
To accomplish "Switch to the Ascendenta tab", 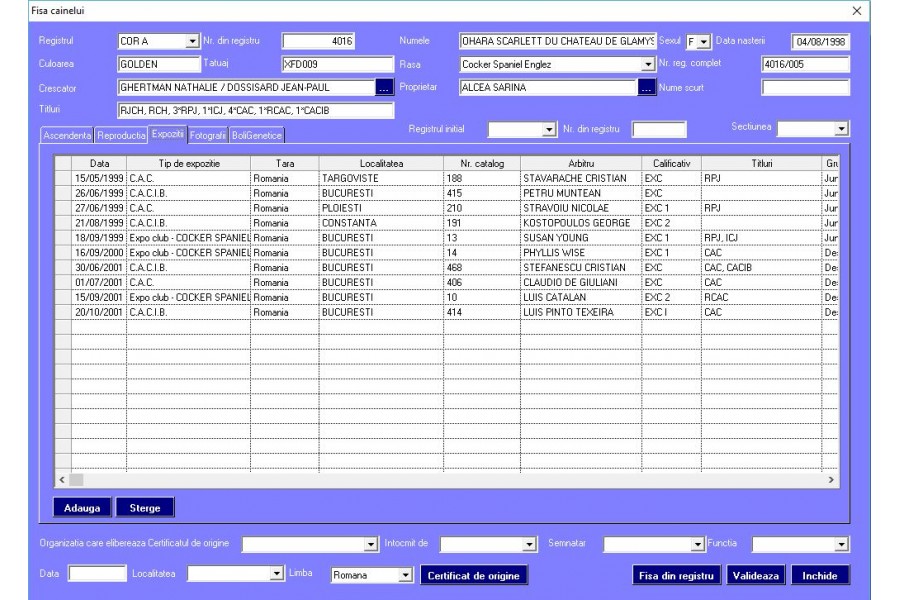I will [x=67, y=136].
